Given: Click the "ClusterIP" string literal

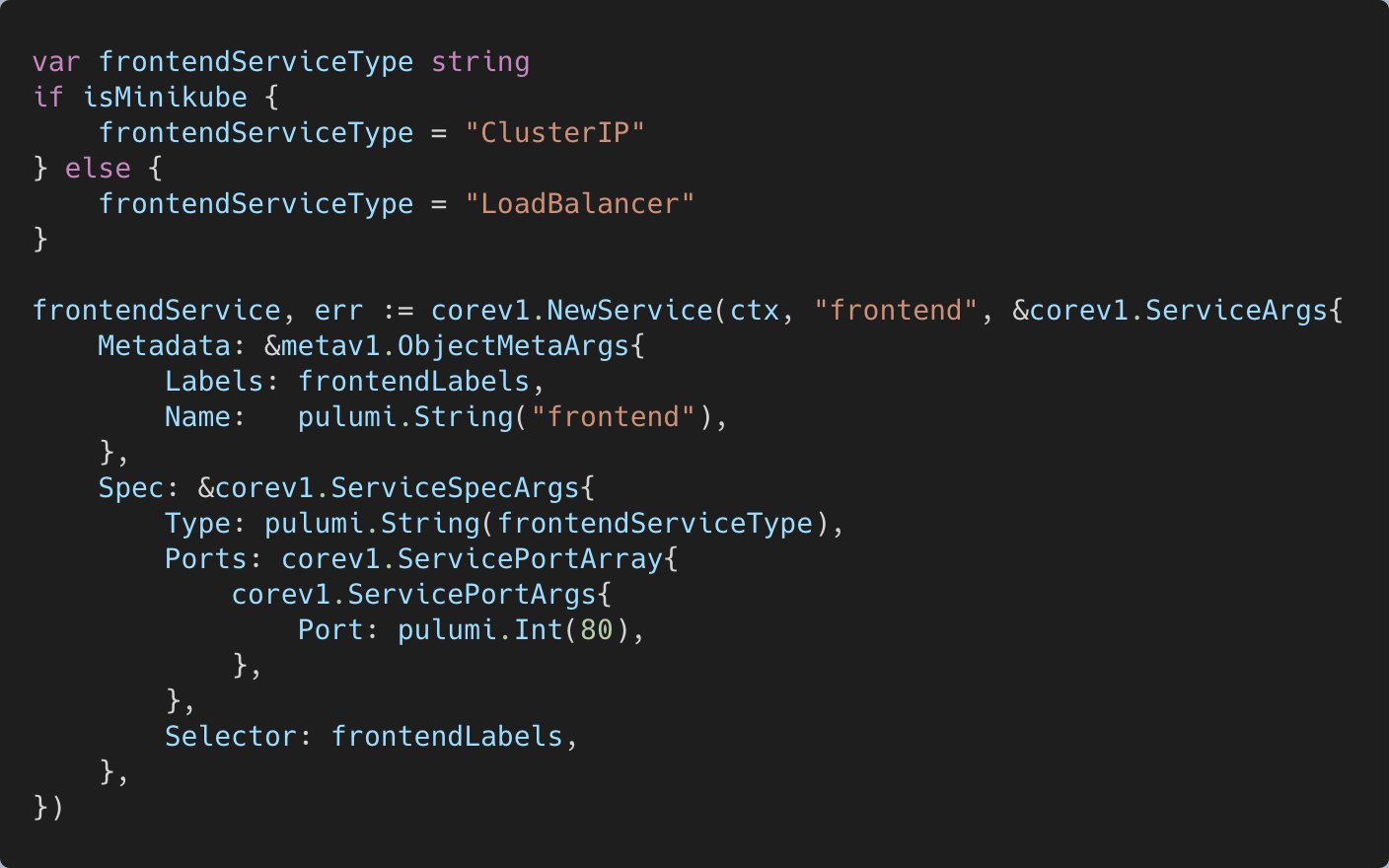Looking at the screenshot, I should click(554, 132).
